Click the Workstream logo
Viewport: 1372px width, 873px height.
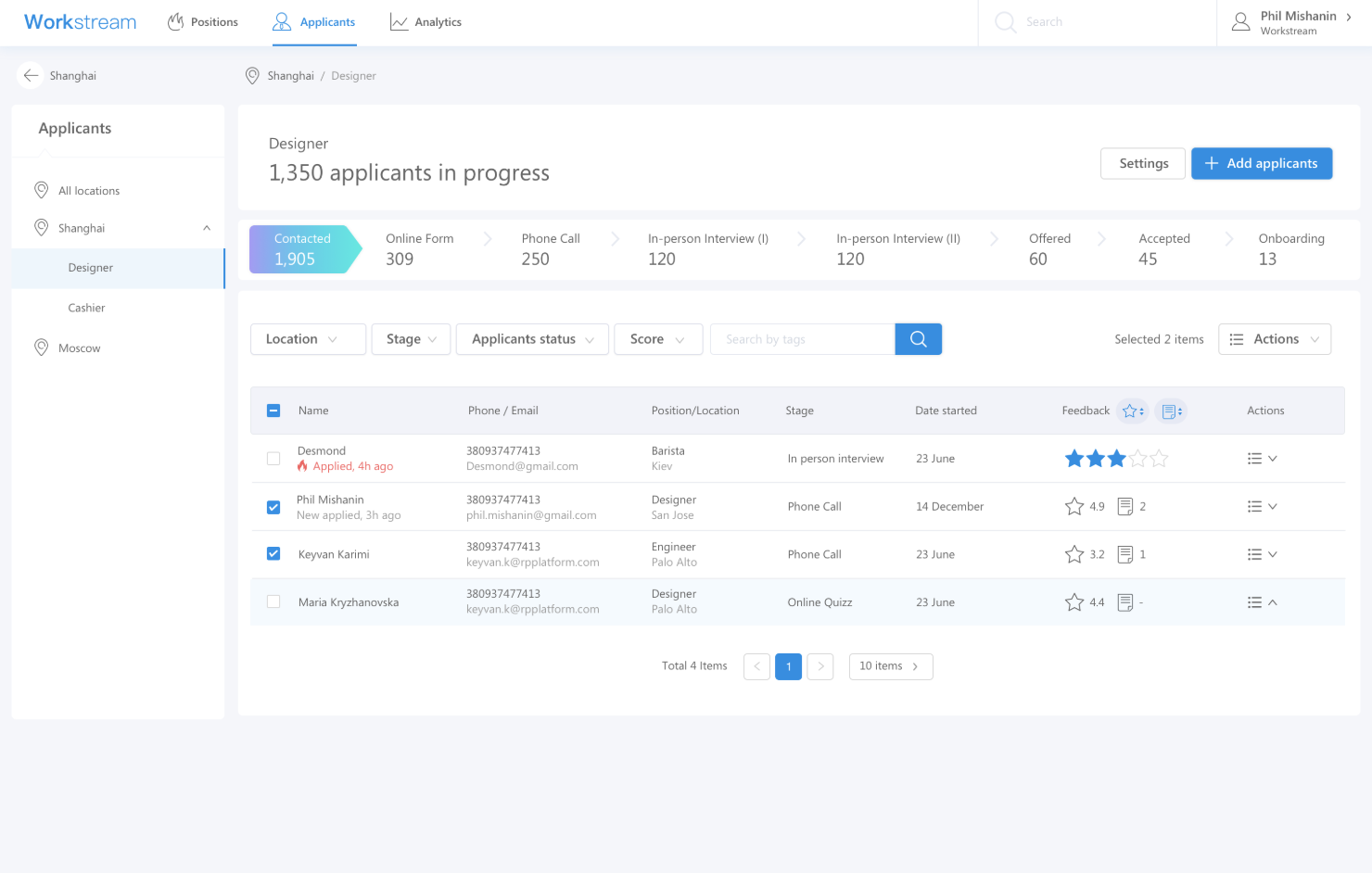click(80, 22)
